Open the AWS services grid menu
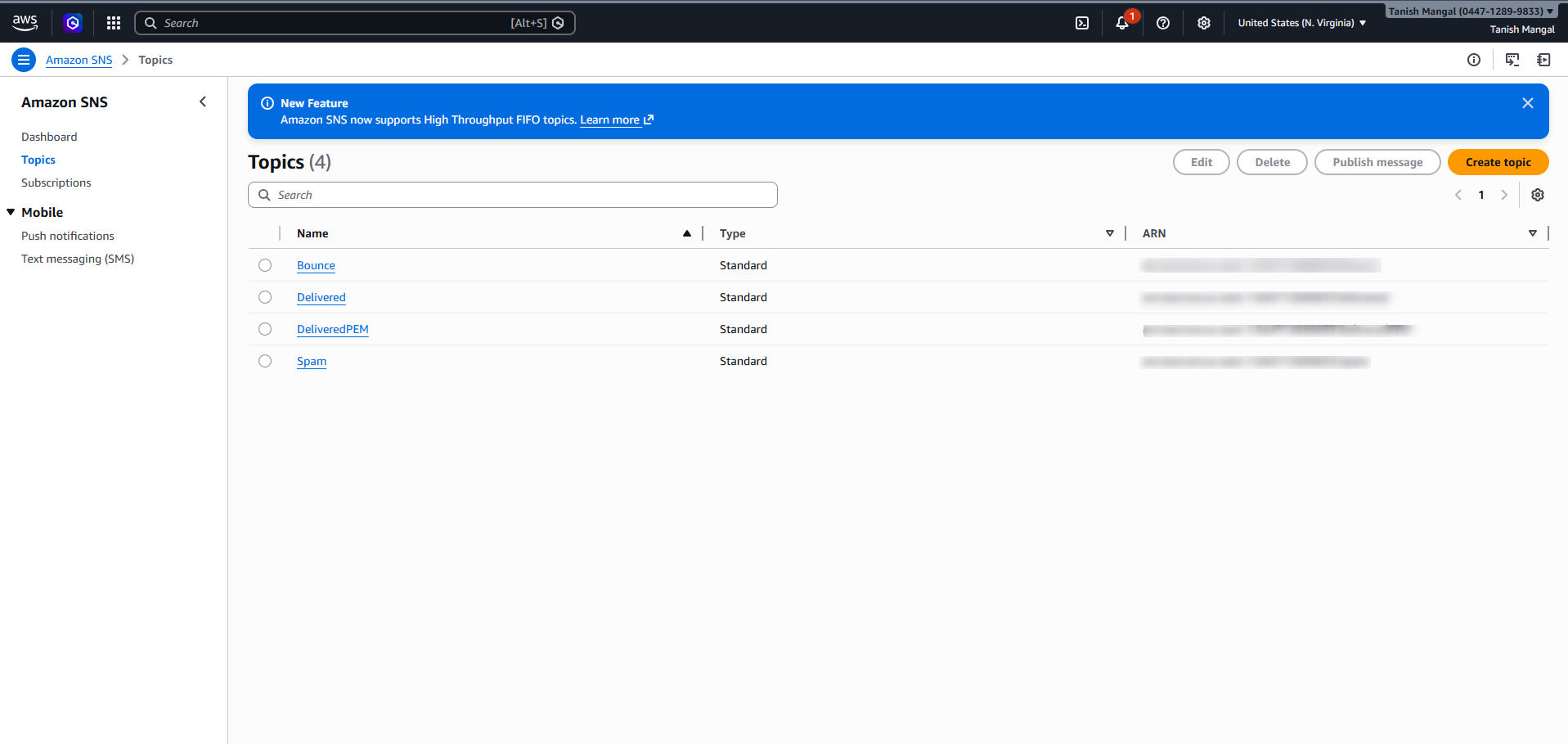 tap(114, 23)
